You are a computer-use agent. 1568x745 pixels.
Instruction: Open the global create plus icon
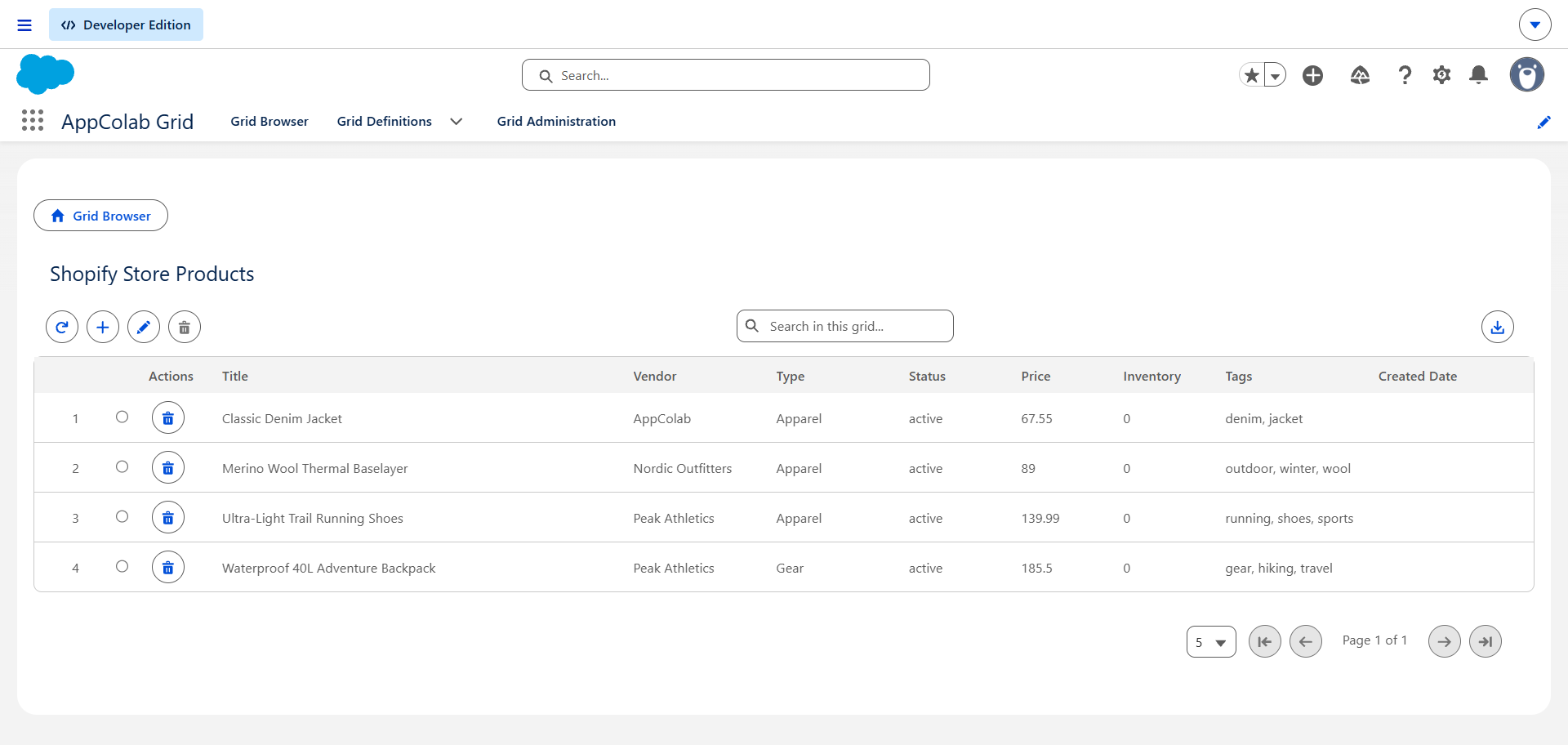pyautogui.click(x=1312, y=75)
